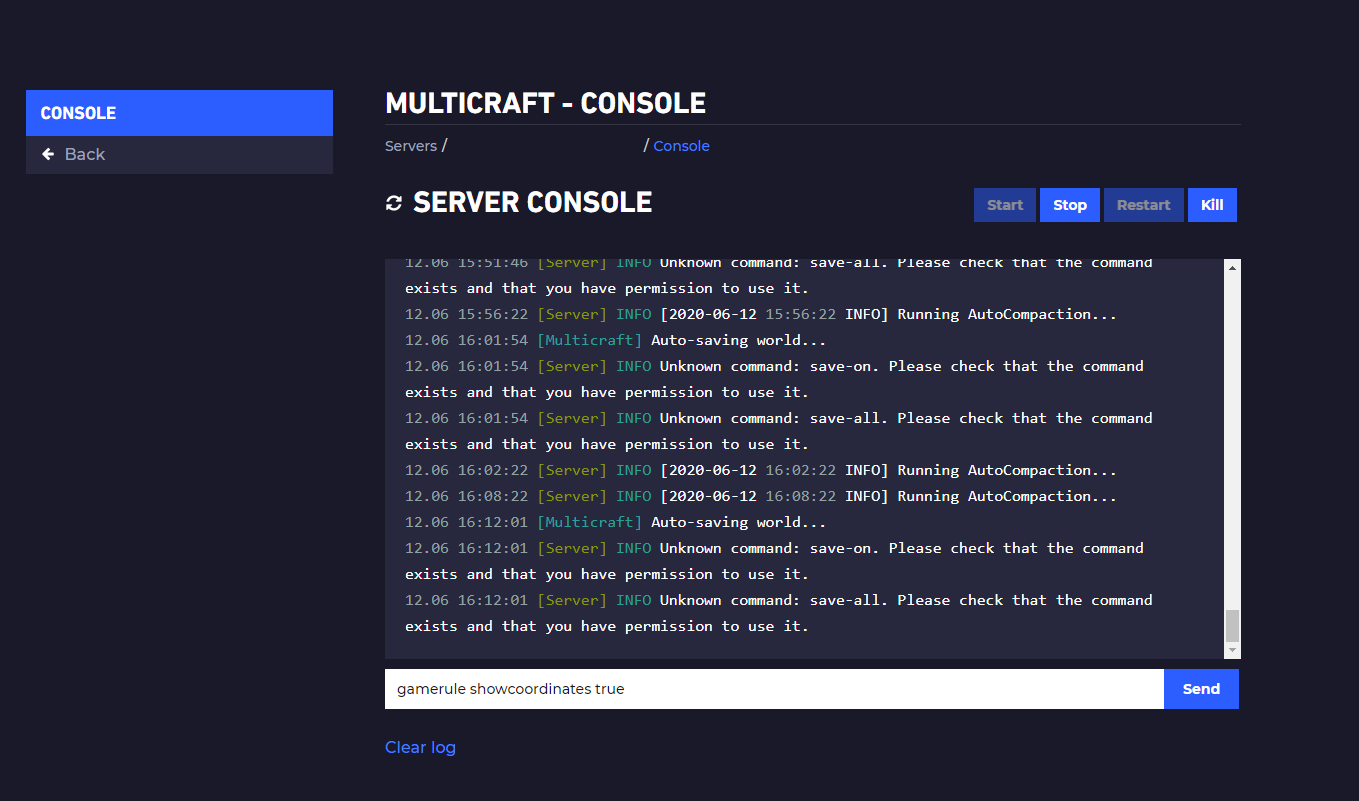This screenshot has width=1359, height=801.
Task: Click the back arrow icon in sidebar
Action: [48, 153]
